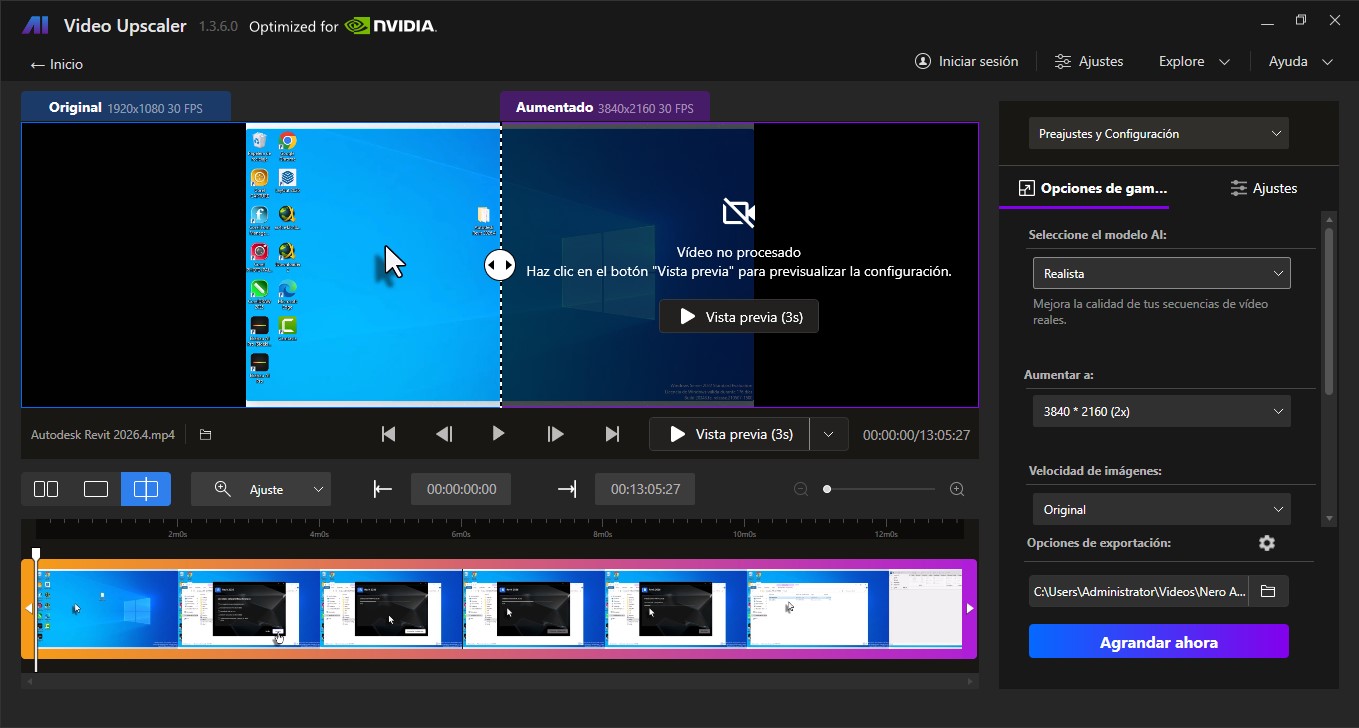Open the Realista AI model dropdown
This screenshot has height=728, width=1359.
1161,272
